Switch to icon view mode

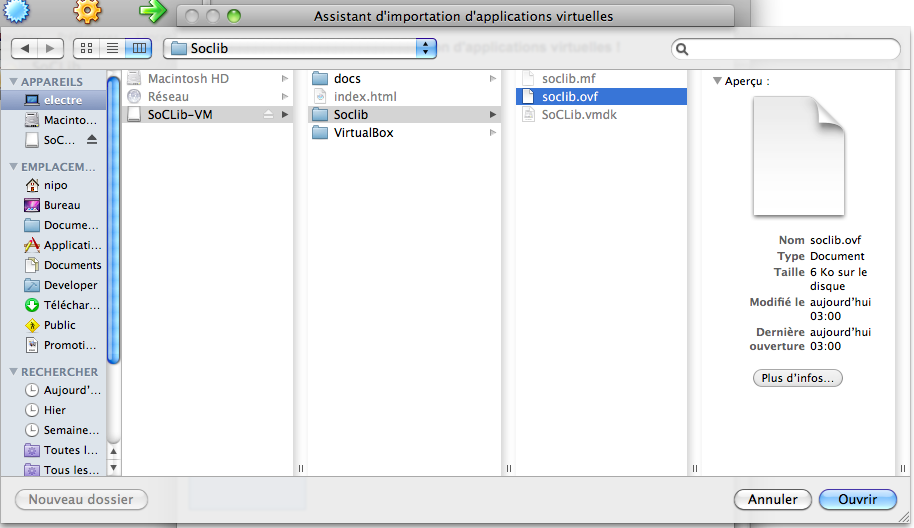pos(86,48)
